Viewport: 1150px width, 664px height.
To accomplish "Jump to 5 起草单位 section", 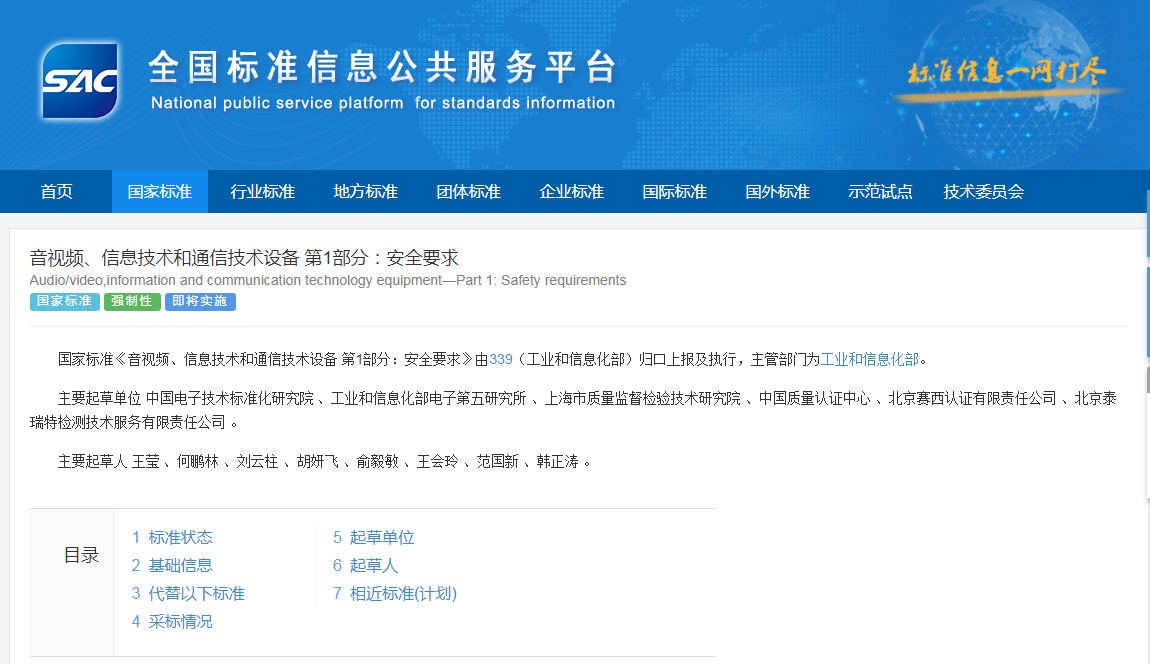I will click(x=373, y=537).
